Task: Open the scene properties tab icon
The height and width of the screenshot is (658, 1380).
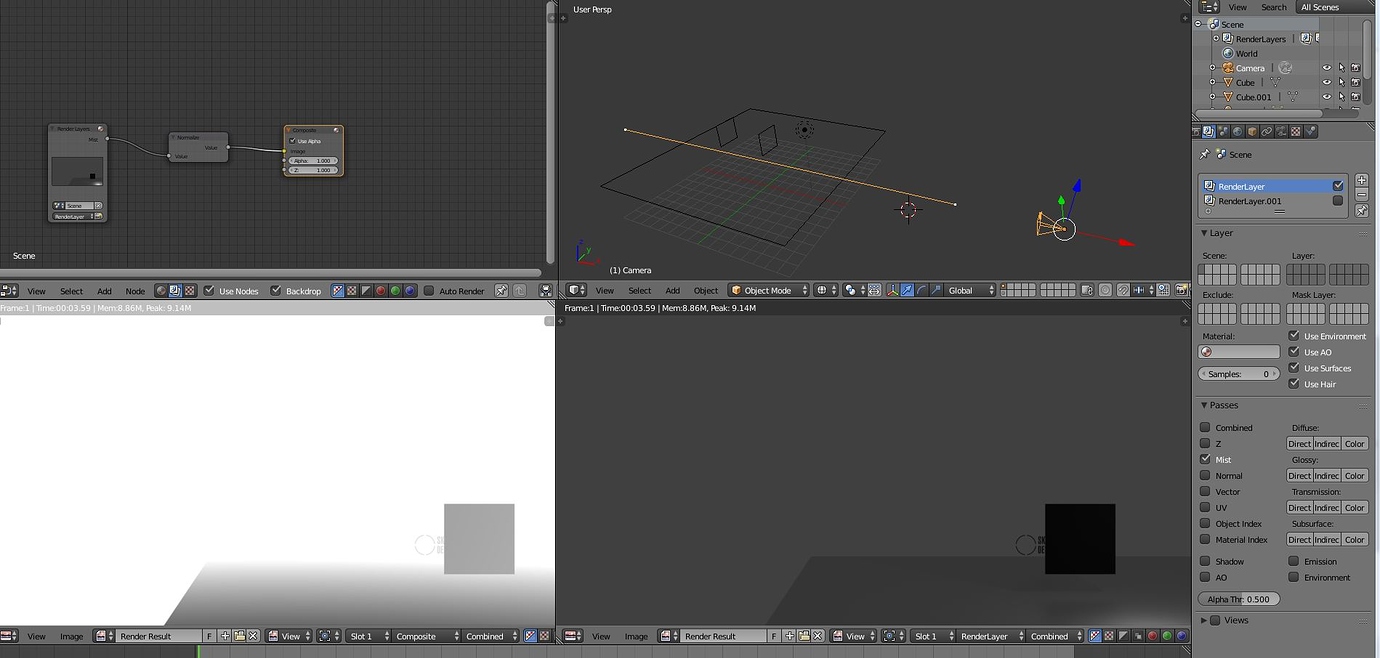Action: [1223, 131]
